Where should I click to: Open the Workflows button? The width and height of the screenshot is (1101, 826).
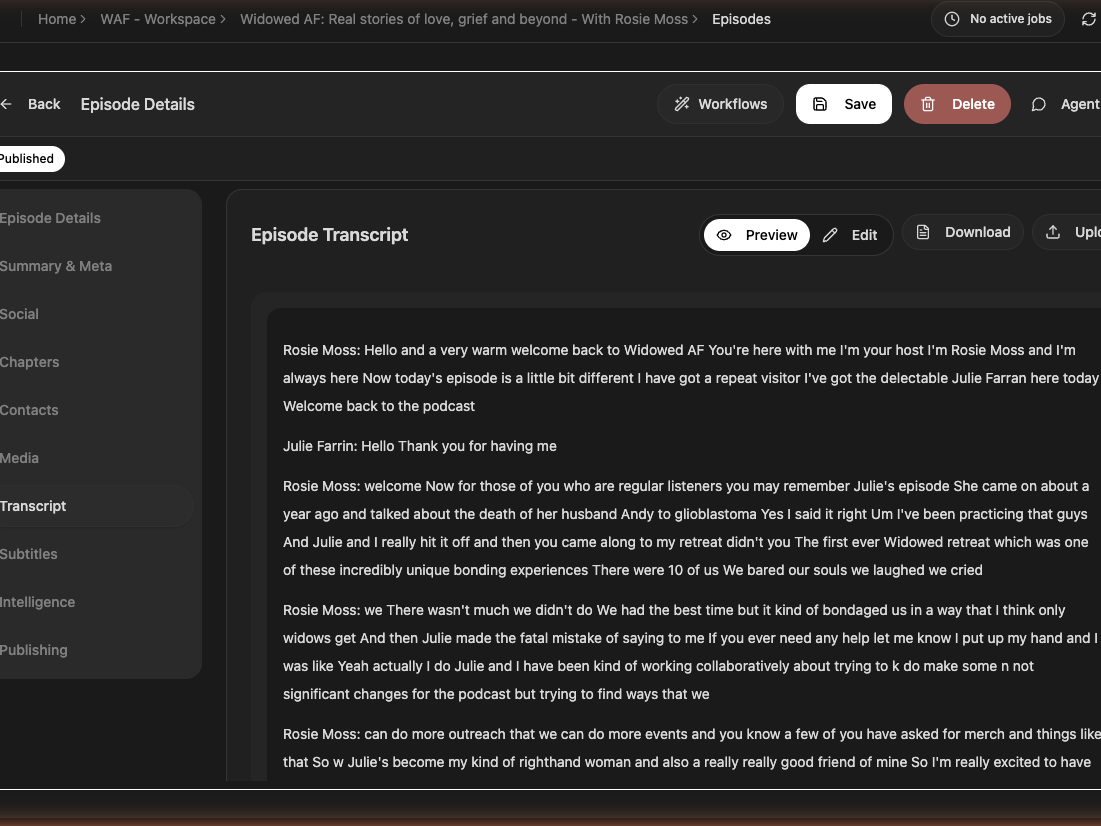[720, 104]
